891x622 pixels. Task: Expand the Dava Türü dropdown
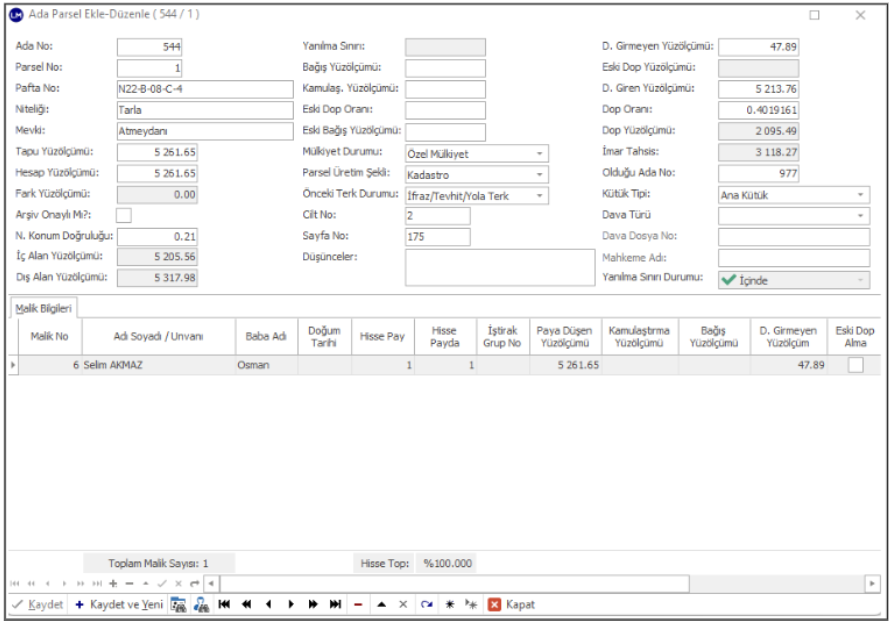point(861,215)
